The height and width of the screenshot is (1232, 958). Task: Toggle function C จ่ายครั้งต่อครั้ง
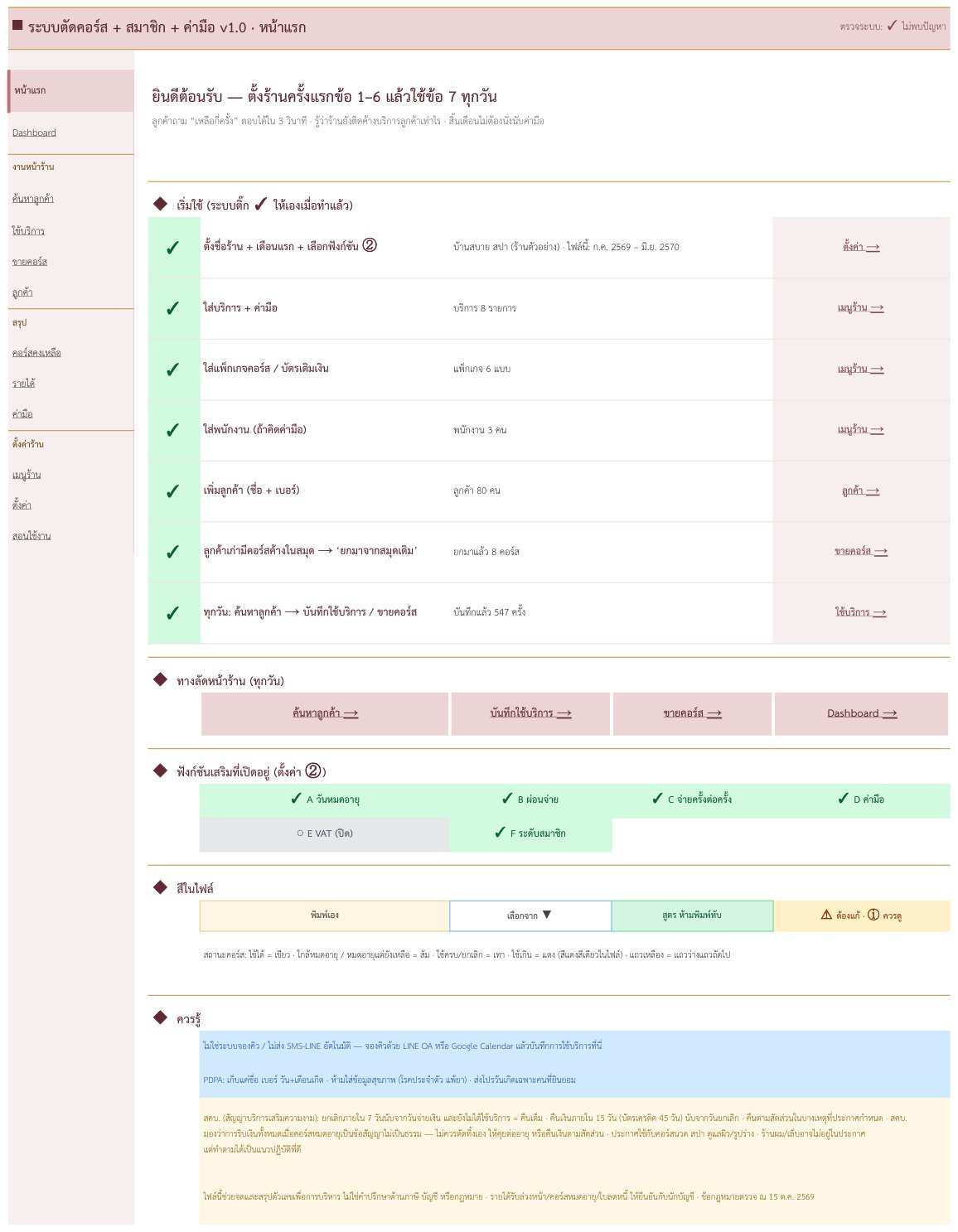pos(693,800)
